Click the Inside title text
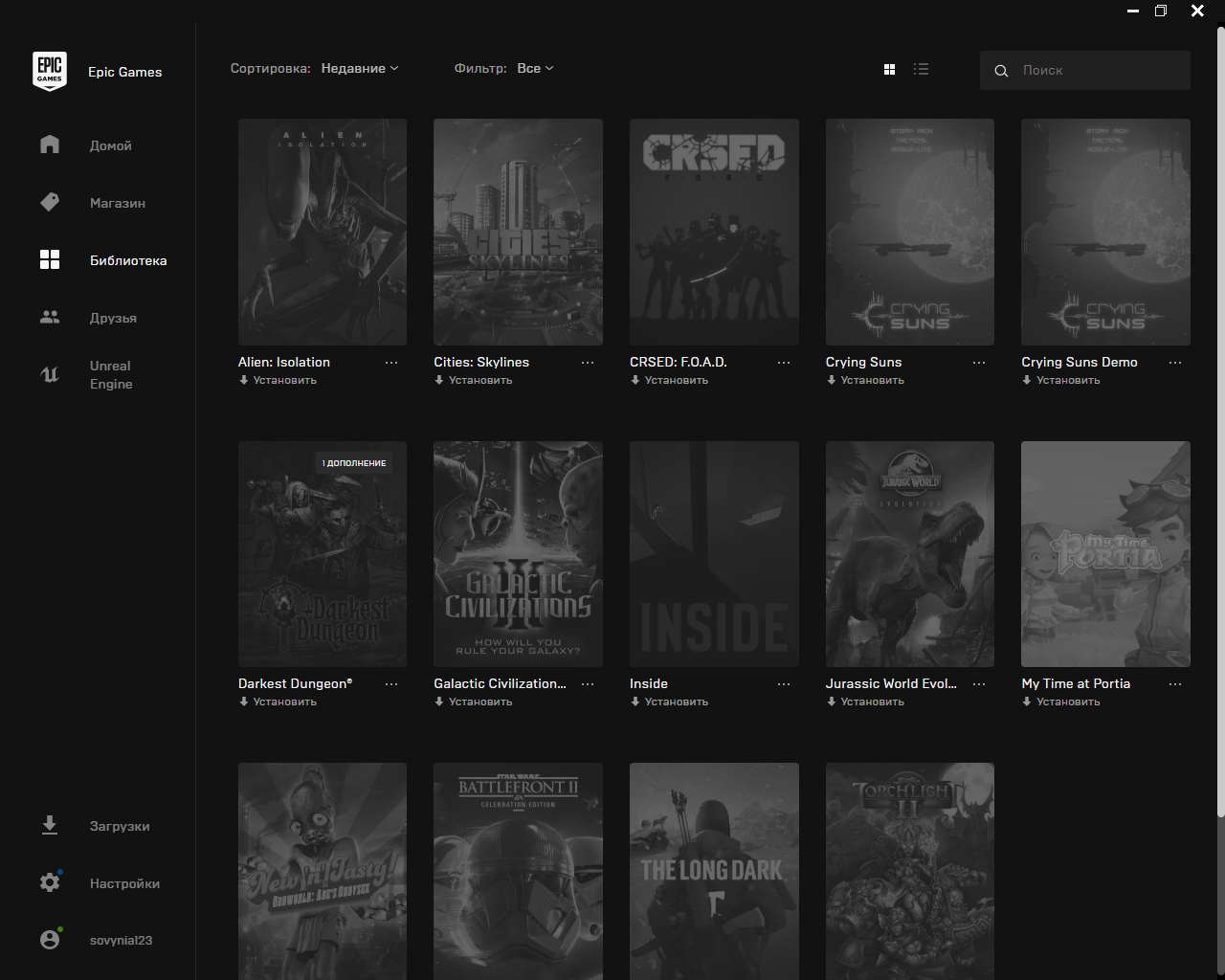1225x980 pixels. (x=649, y=683)
